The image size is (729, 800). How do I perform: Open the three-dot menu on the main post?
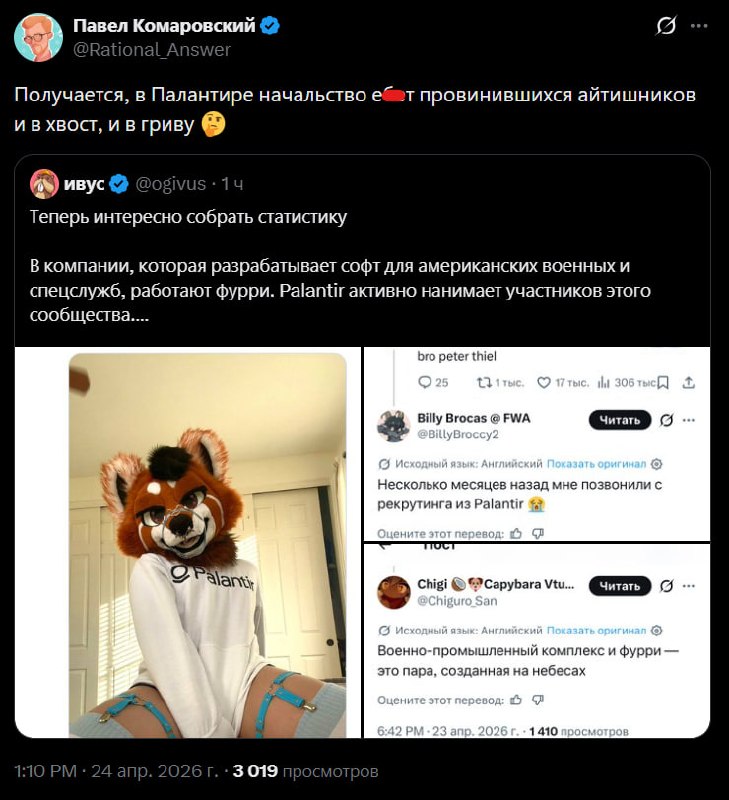tap(698, 26)
